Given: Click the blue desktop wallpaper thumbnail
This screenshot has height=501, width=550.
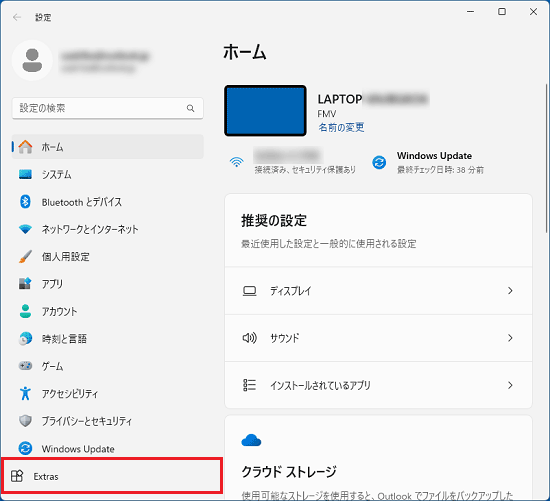Looking at the screenshot, I should coord(265,110).
